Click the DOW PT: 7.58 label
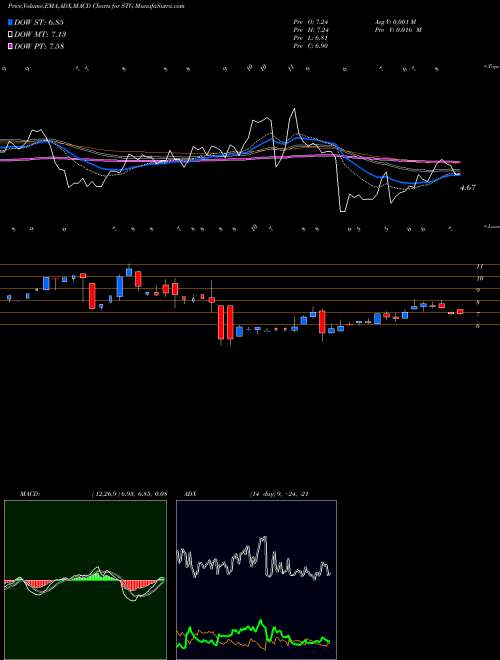Screen dimensions: 500x660 [39, 46]
